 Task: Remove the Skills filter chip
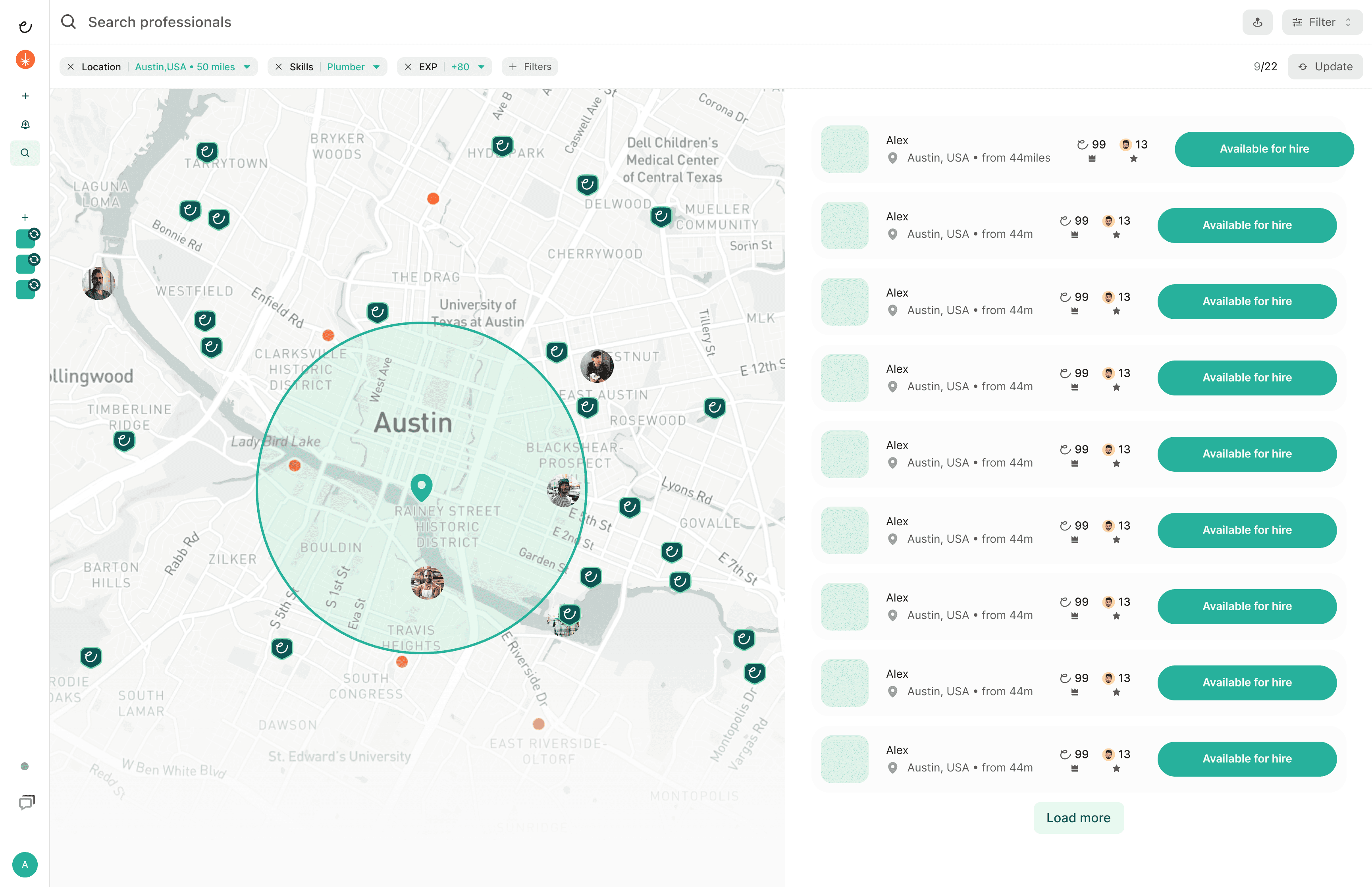(x=279, y=67)
